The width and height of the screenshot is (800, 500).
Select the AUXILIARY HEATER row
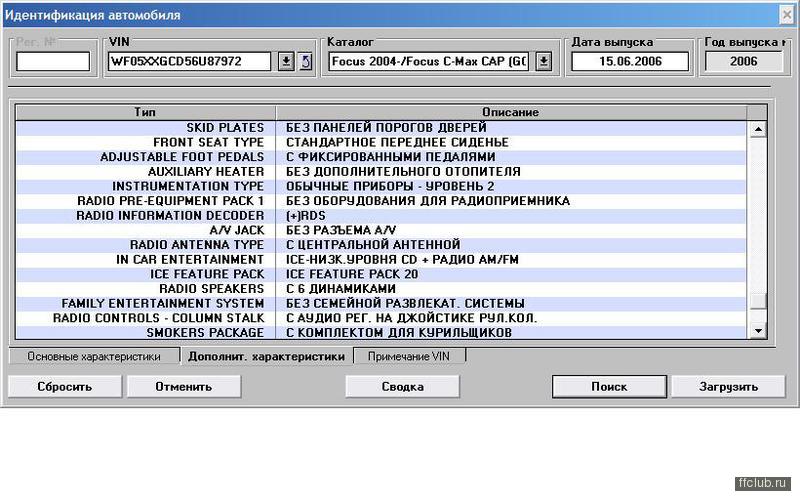(381, 172)
